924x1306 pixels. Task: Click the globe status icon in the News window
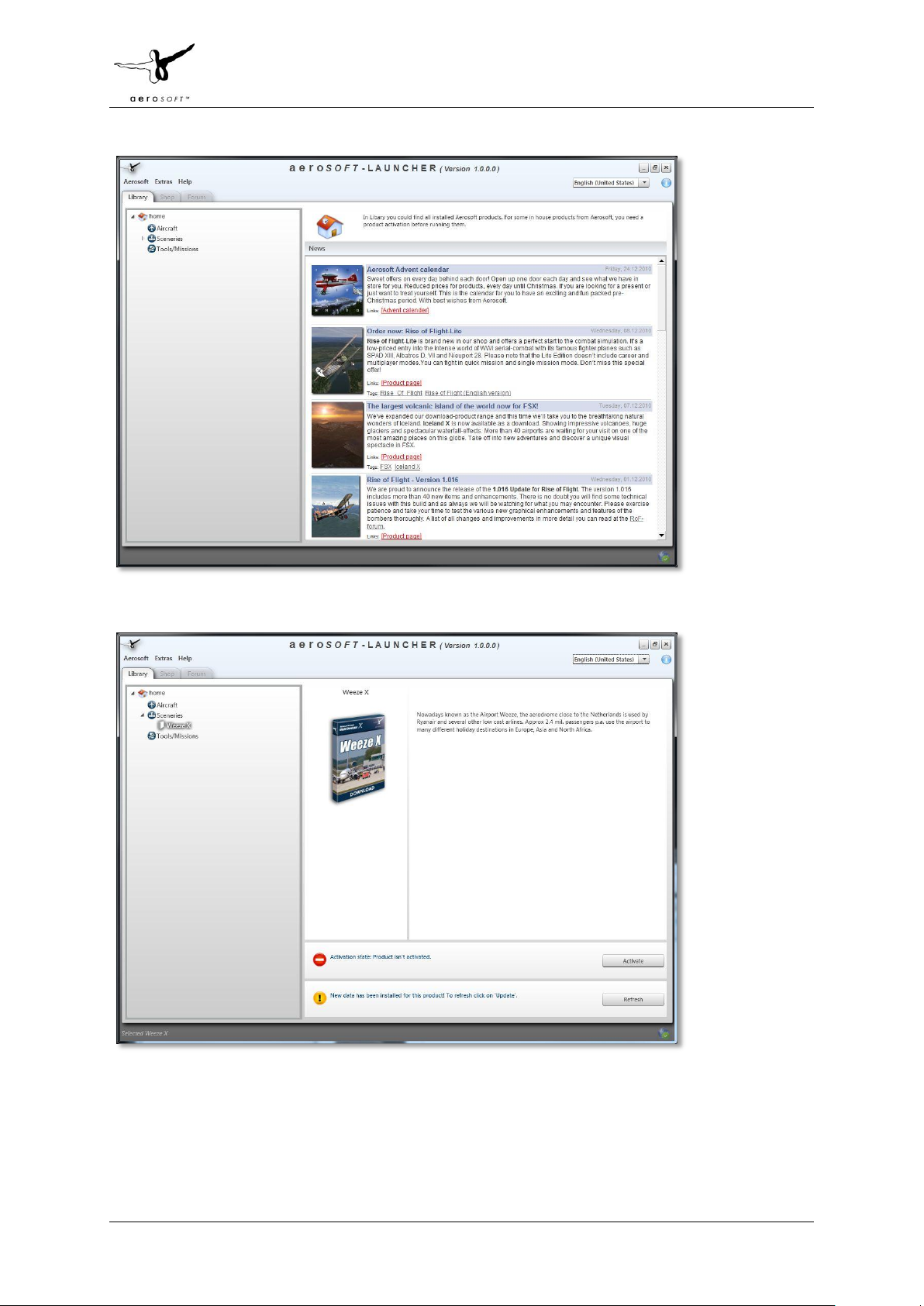664,557
